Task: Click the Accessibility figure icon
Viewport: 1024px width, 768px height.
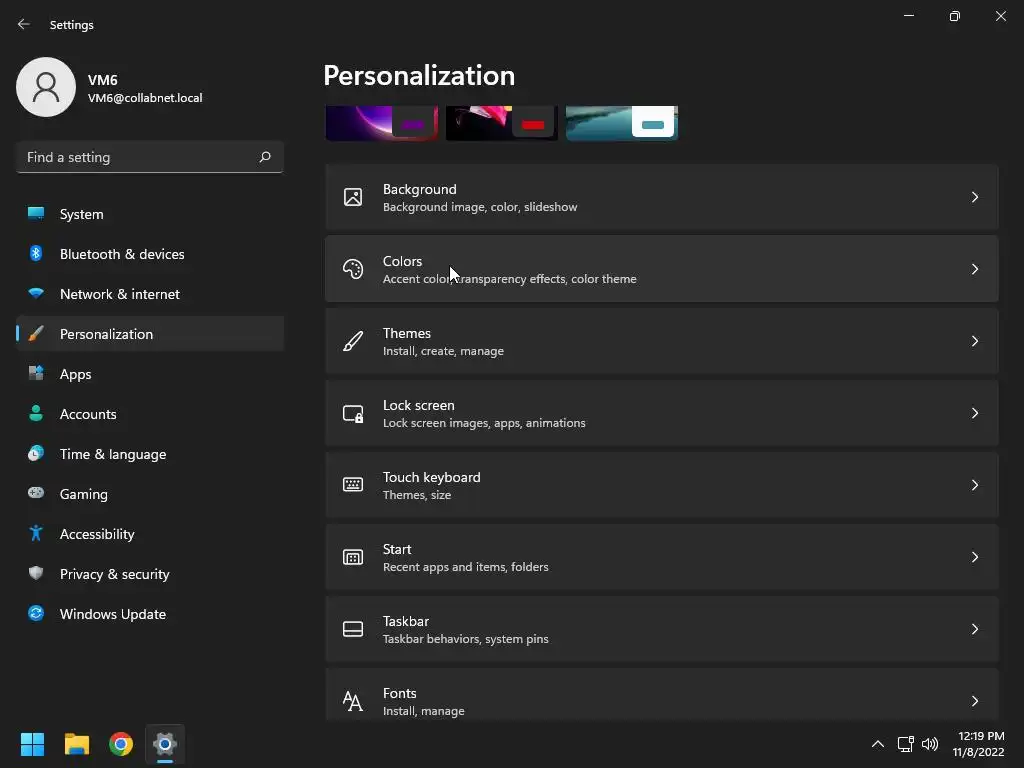Action: coord(36,534)
